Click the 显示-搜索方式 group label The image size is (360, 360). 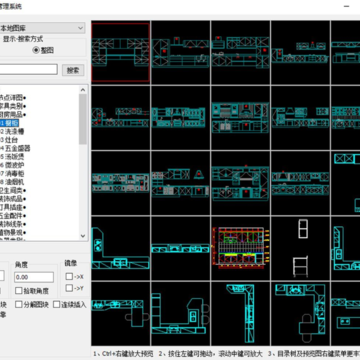coord(23,39)
